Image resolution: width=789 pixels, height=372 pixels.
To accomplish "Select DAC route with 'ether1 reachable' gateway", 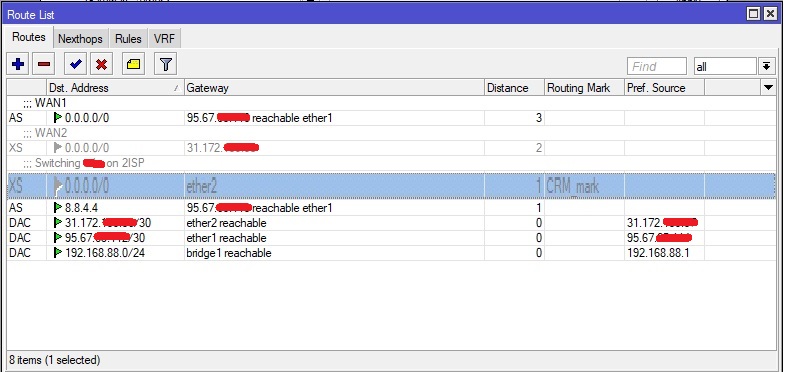I will click(x=391, y=238).
